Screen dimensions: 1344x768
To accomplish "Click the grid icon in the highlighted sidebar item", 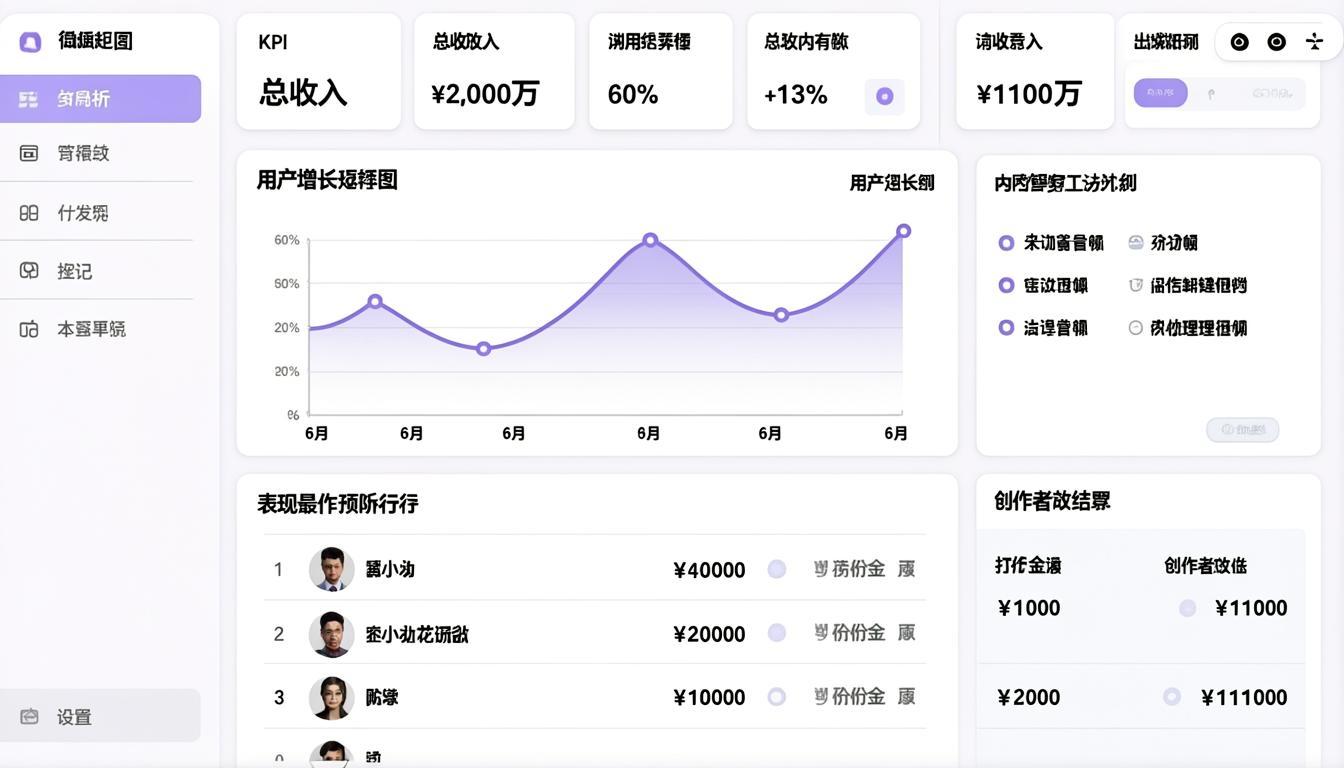I will click(28, 99).
